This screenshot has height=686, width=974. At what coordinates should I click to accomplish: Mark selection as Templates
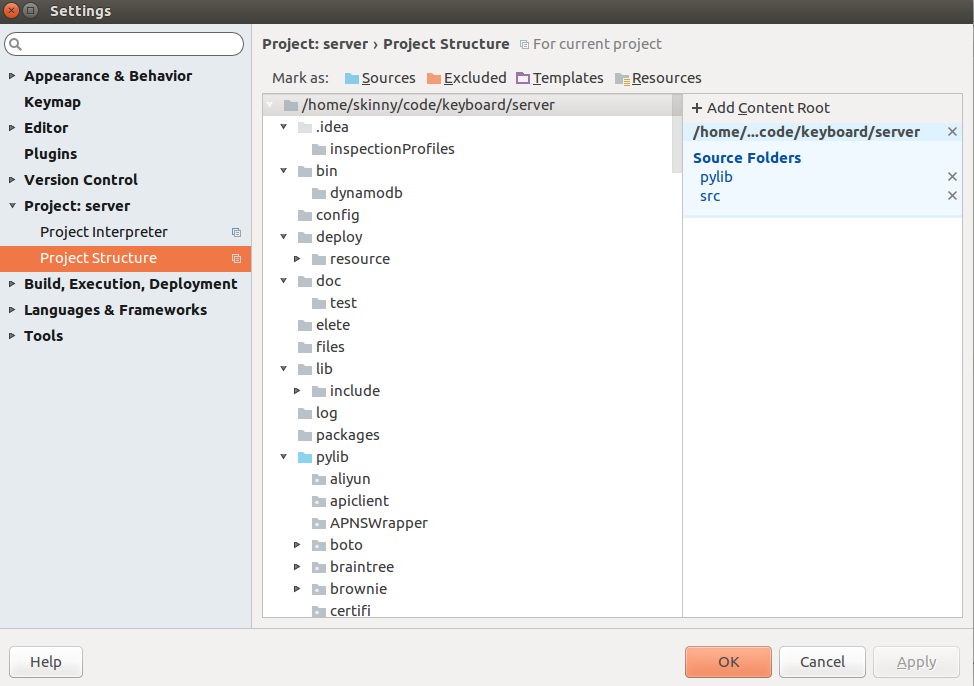point(560,77)
